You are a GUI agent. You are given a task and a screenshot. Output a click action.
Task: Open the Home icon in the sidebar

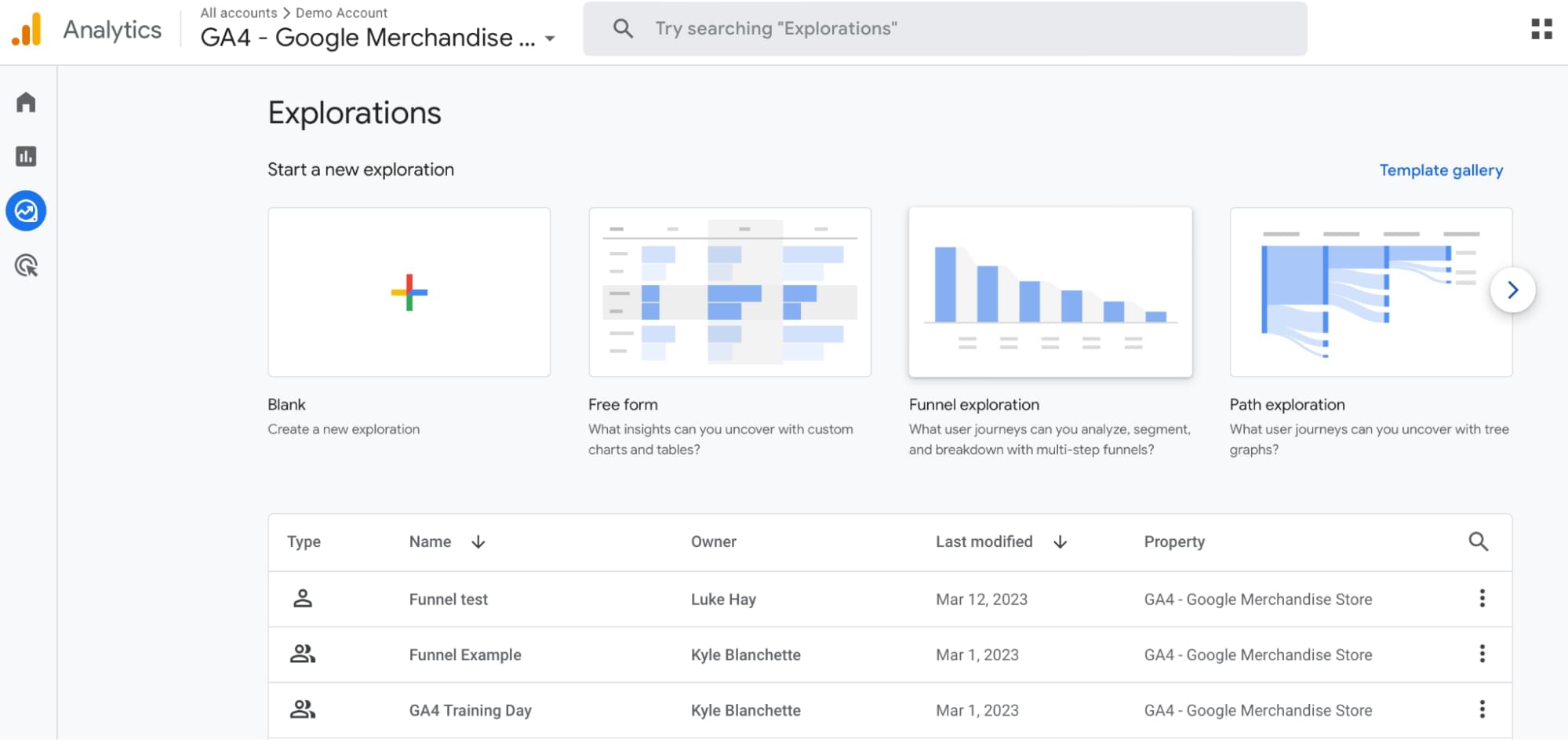[26, 103]
